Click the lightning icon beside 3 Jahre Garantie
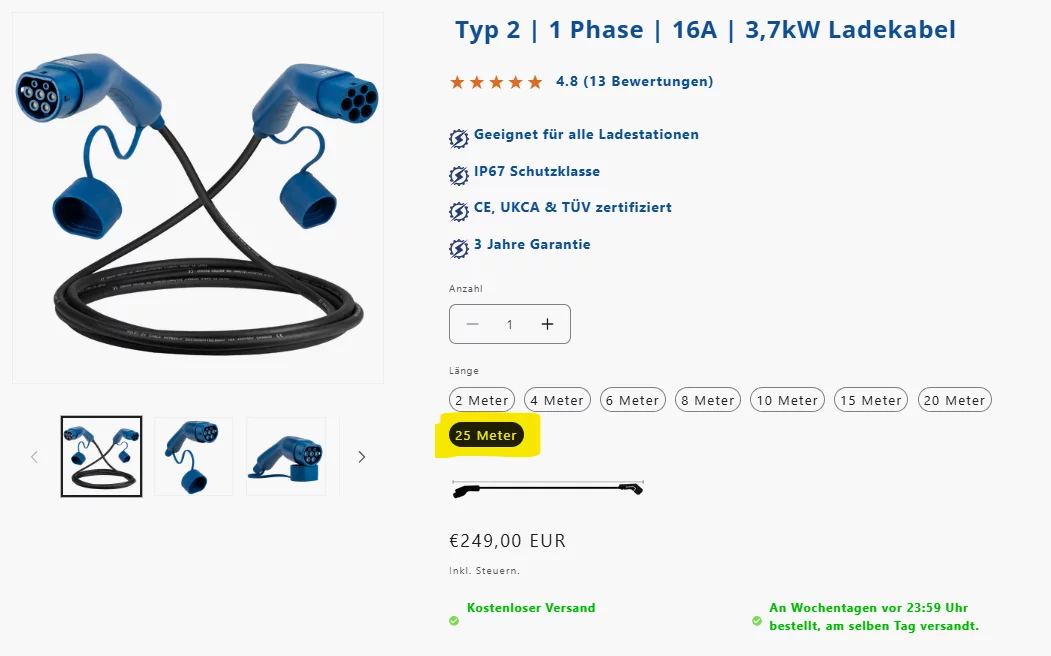1051x656 pixels. (x=458, y=249)
